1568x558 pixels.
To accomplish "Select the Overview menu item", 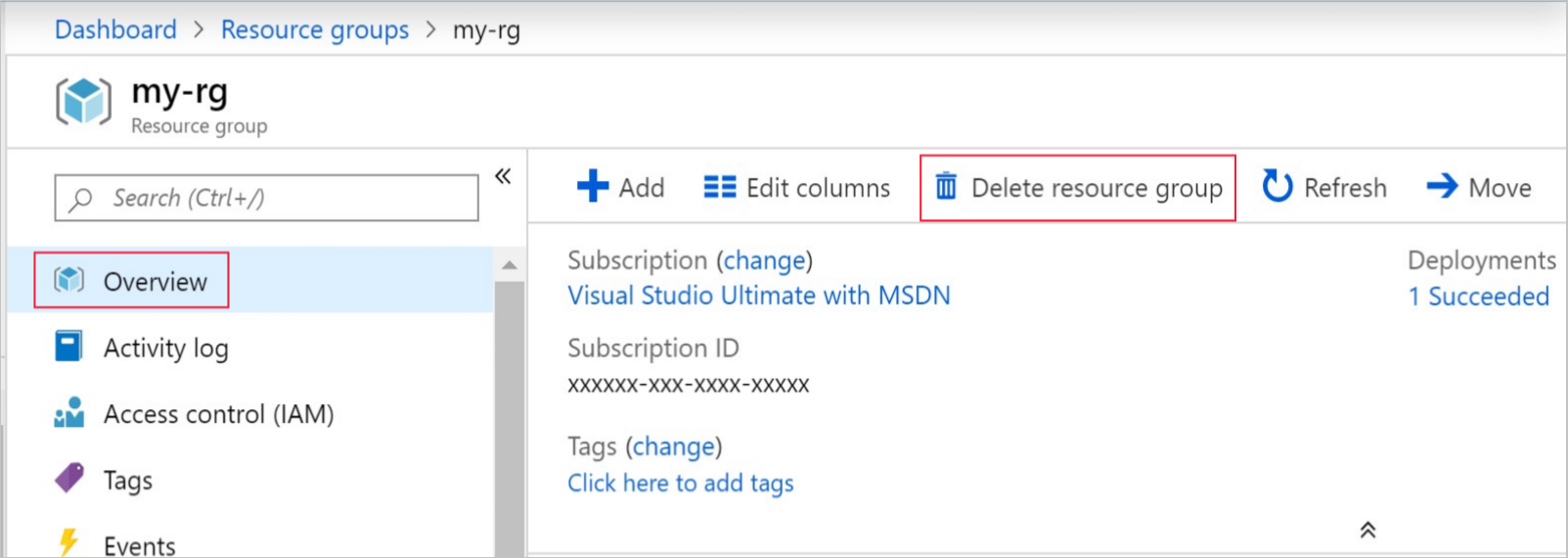I will (155, 282).
